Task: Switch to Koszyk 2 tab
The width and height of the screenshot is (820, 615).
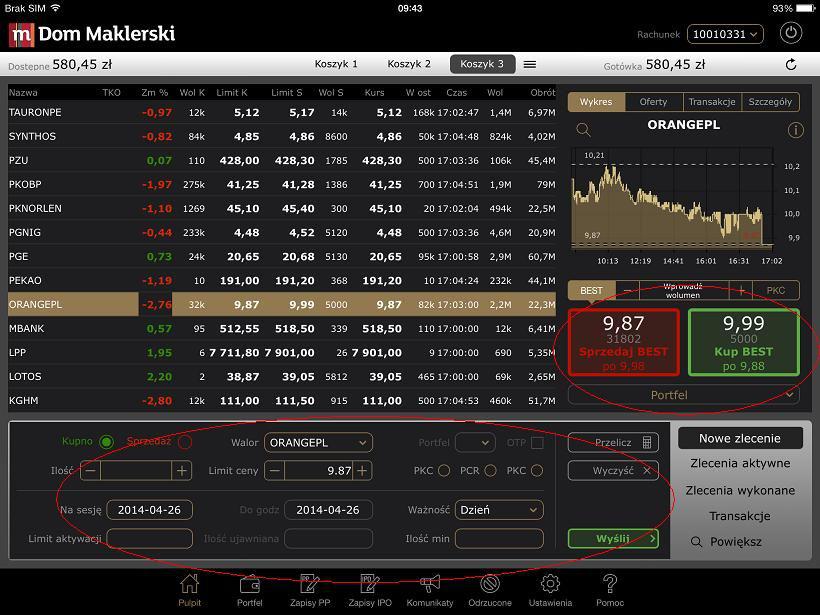Action: click(409, 64)
